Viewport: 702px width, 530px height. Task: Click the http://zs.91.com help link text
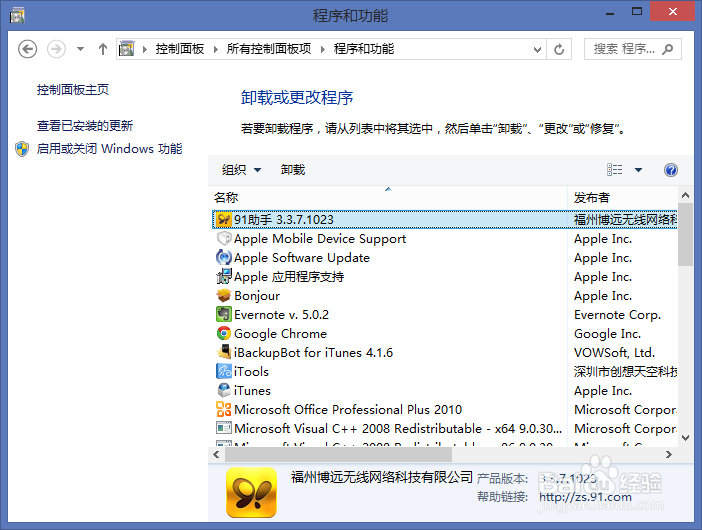point(585,497)
